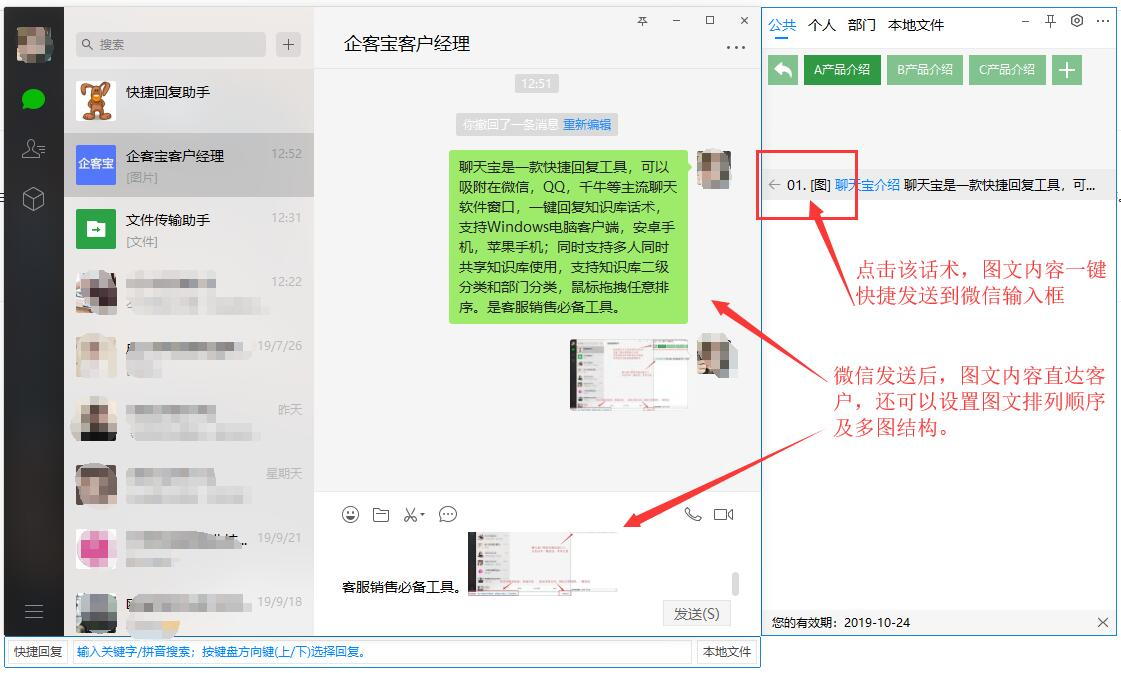The height and width of the screenshot is (673, 1121).
Task: Pin the quick reply panel
Action: [1050, 21]
